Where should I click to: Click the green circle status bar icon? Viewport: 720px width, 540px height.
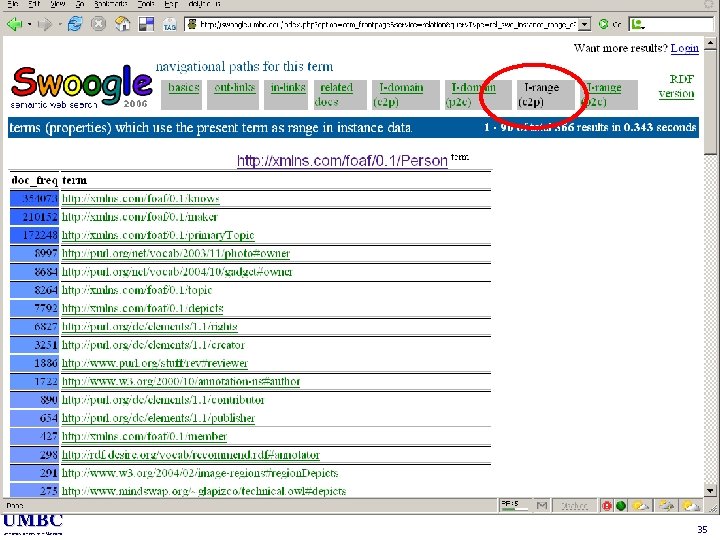(x=621, y=506)
